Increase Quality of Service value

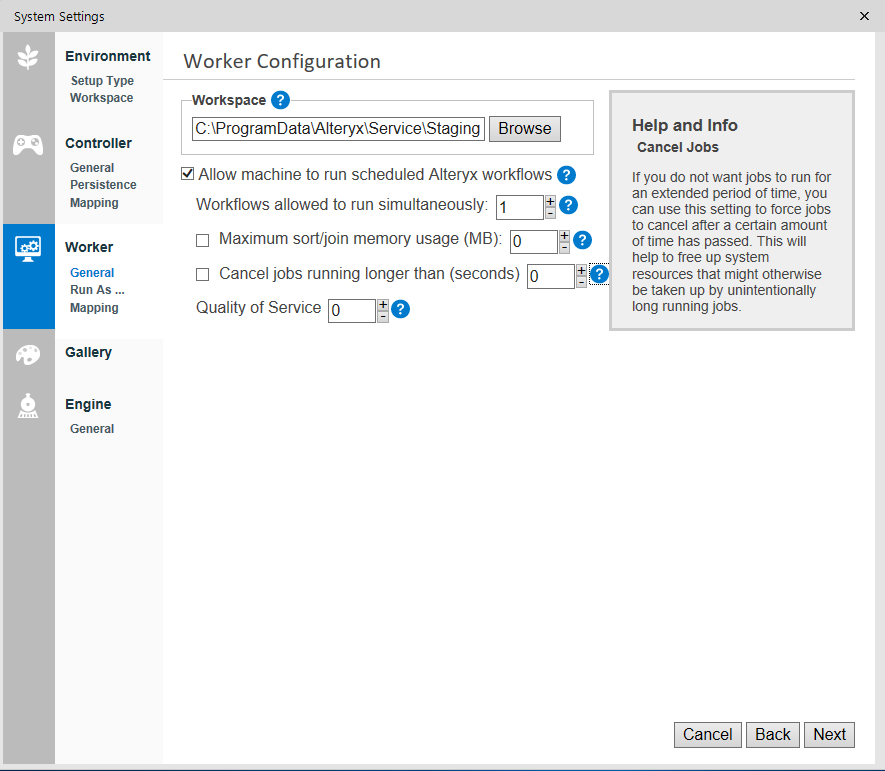pos(383,305)
